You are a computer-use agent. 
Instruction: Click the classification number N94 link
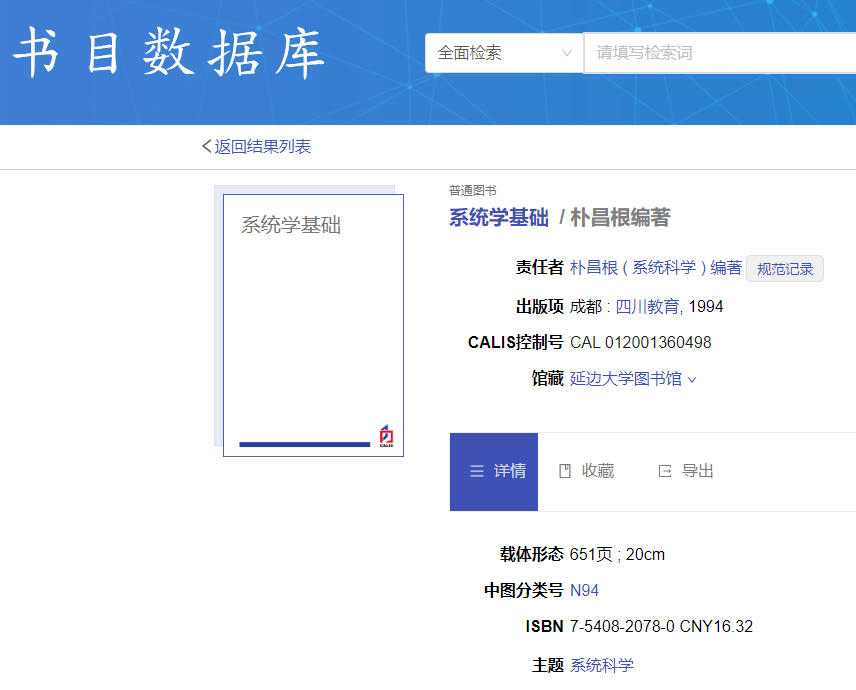[584, 590]
